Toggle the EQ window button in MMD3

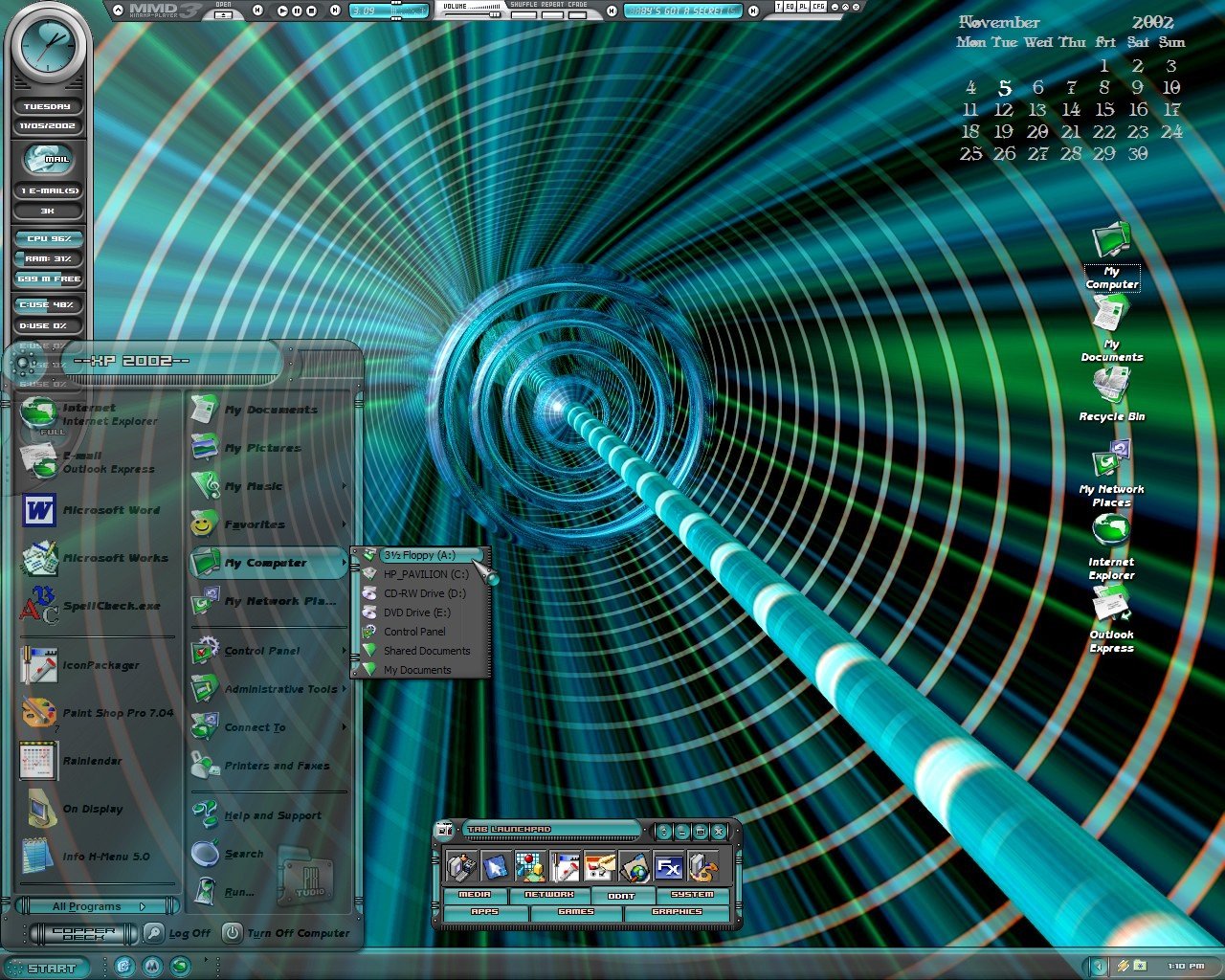791,7
